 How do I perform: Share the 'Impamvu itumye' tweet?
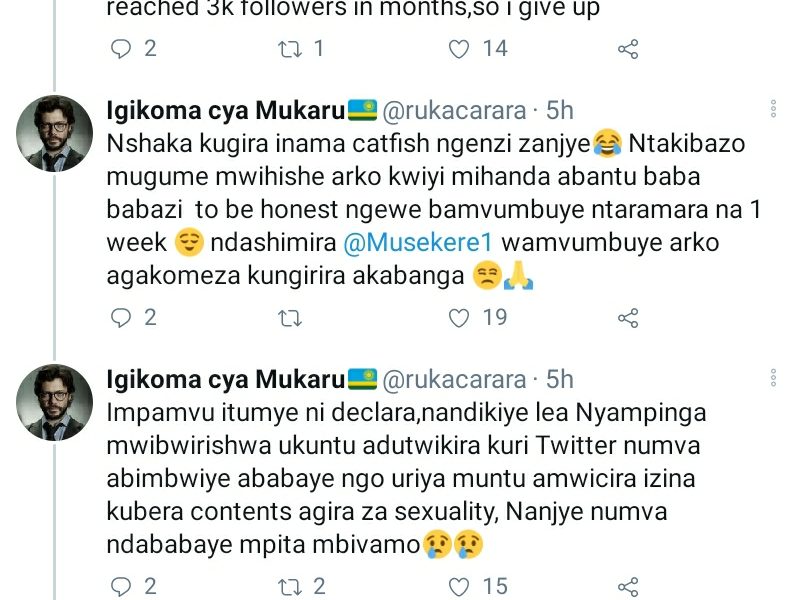tap(628, 586)
